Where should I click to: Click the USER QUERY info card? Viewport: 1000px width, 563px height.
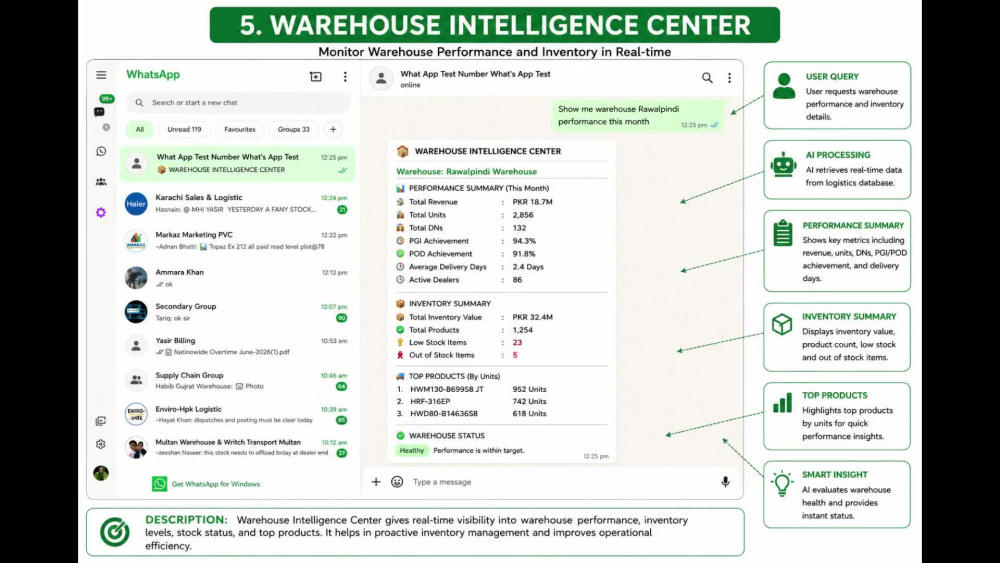pyautogui.click(x=837, y=96)
